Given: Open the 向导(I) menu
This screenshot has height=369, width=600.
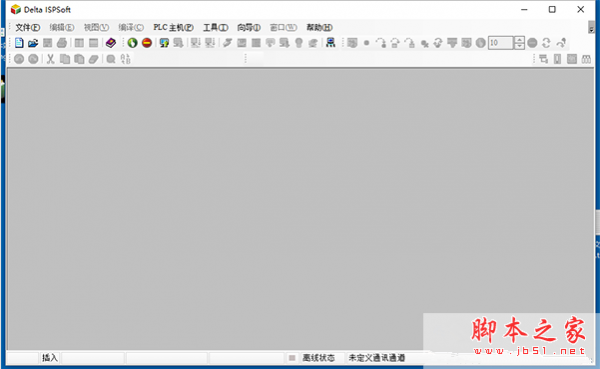Looking at the screenshot, I should click(249, 28).
